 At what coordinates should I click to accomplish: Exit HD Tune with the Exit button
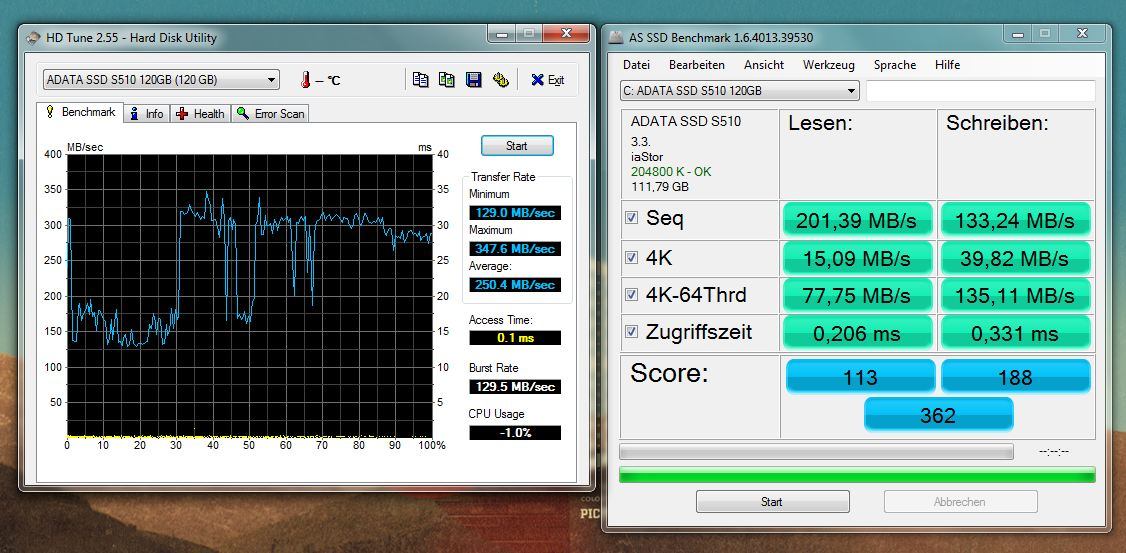coord(548,80)
